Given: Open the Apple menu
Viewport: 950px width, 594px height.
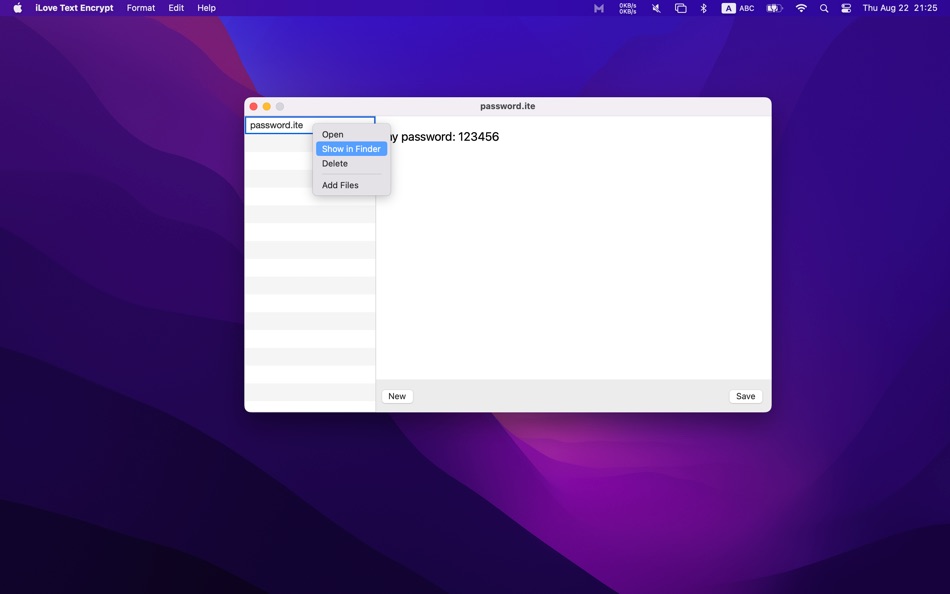Looking at the screenshot, I should (x=15, y=7).
